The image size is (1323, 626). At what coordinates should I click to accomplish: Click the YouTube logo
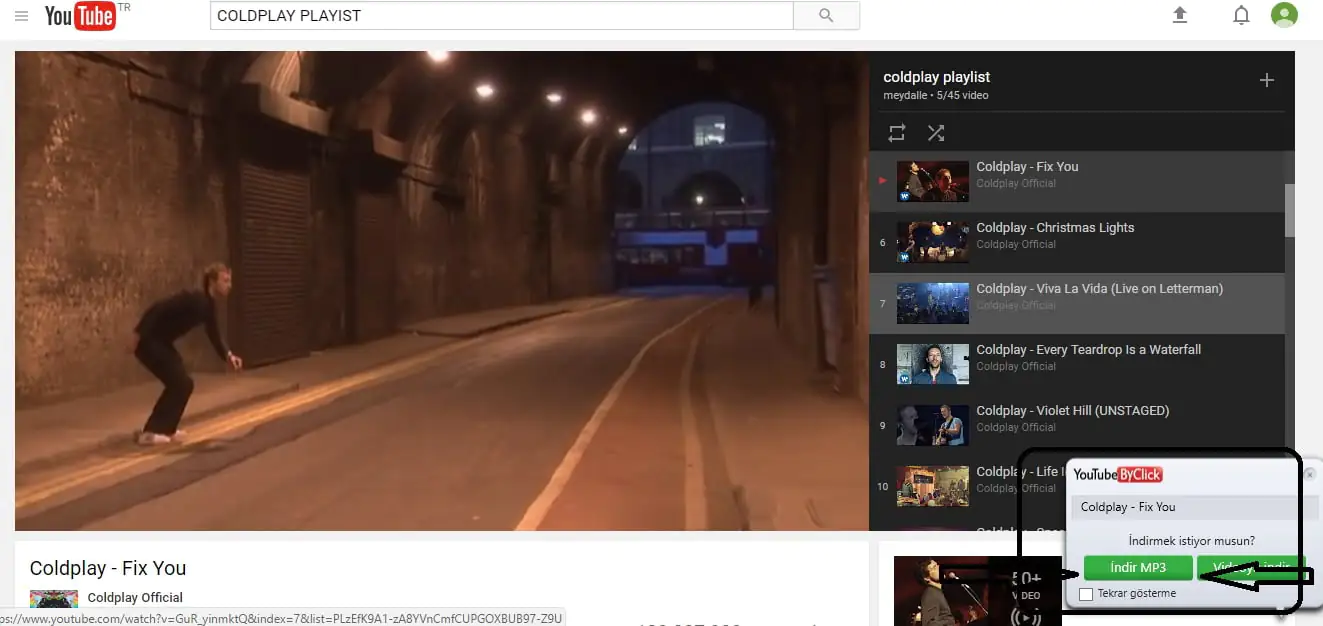[x=80, y=16]
